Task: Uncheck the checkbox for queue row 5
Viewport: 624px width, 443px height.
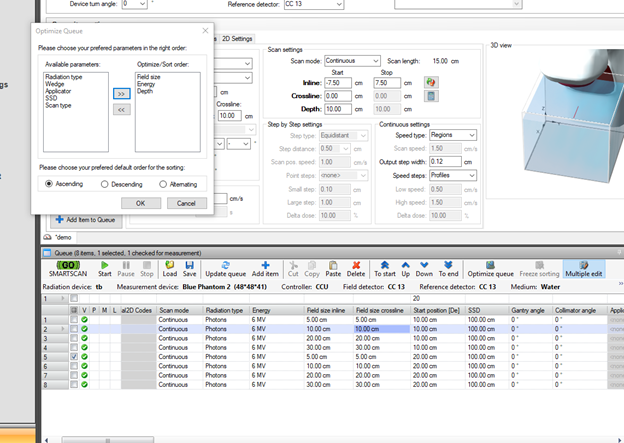Action: 74,357
